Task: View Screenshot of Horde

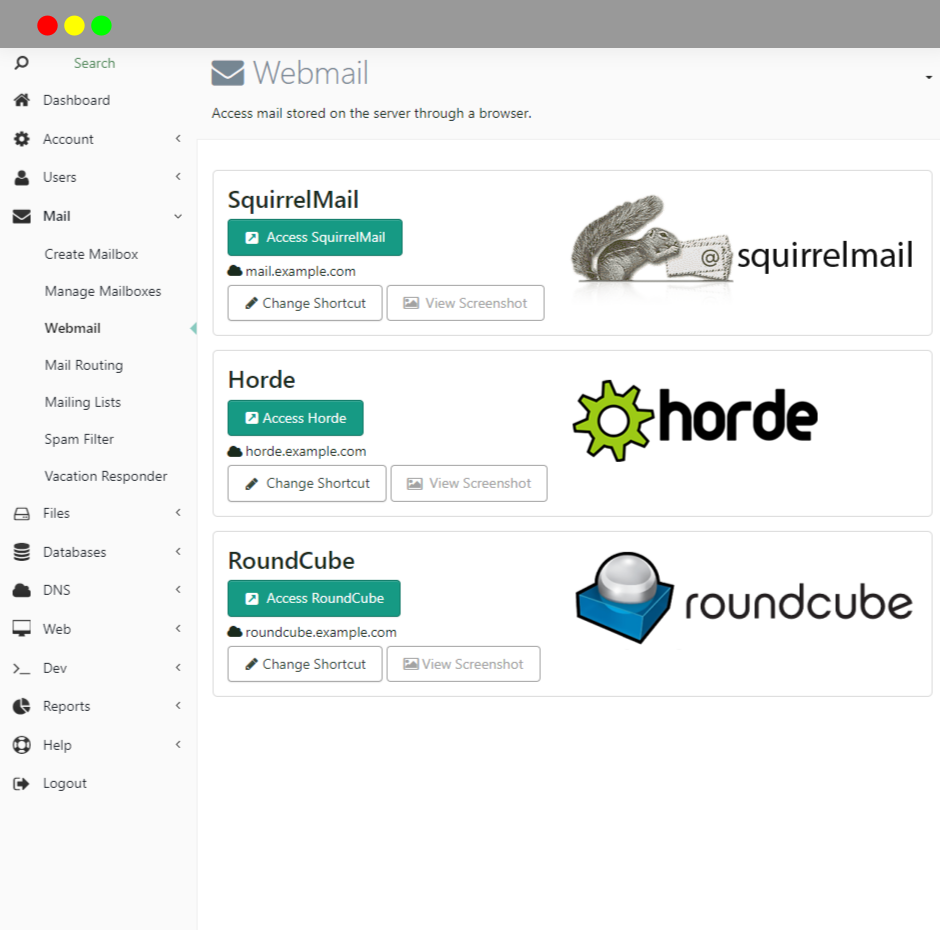Action: 469,483
